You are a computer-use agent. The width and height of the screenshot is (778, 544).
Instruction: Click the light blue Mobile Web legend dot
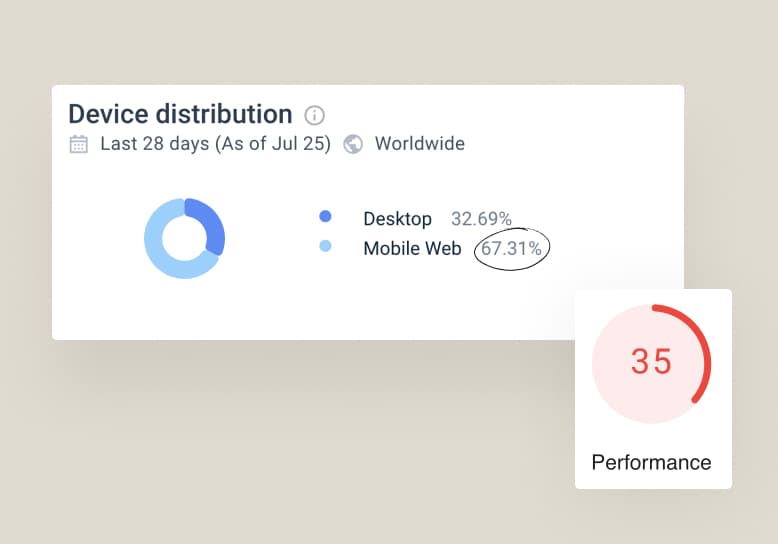coord(324,246)
